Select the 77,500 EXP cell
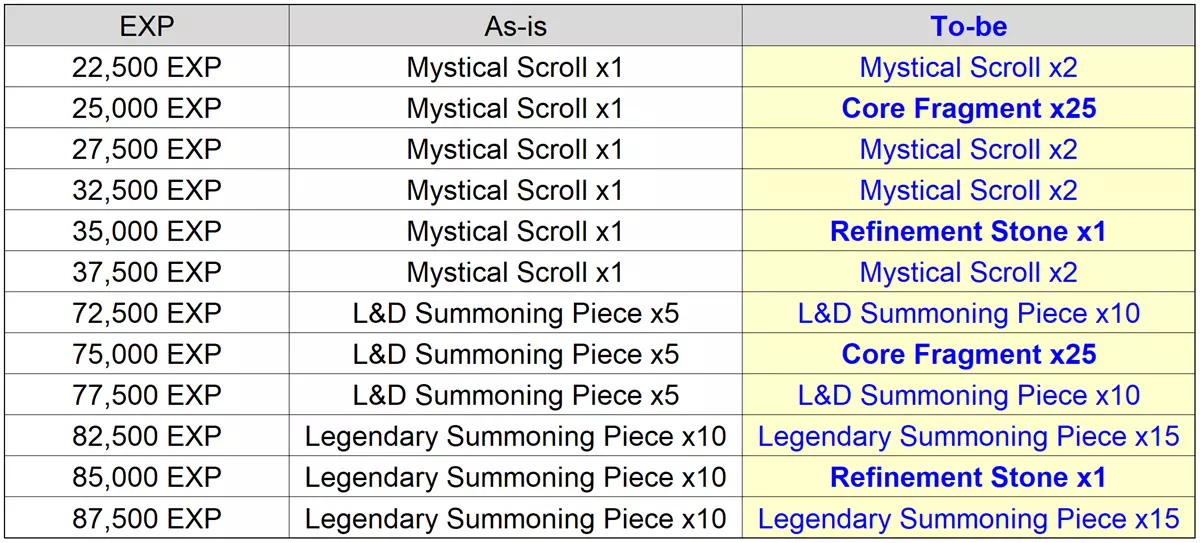The height and width of the screenshot is (543, 1200). point(146,395)
